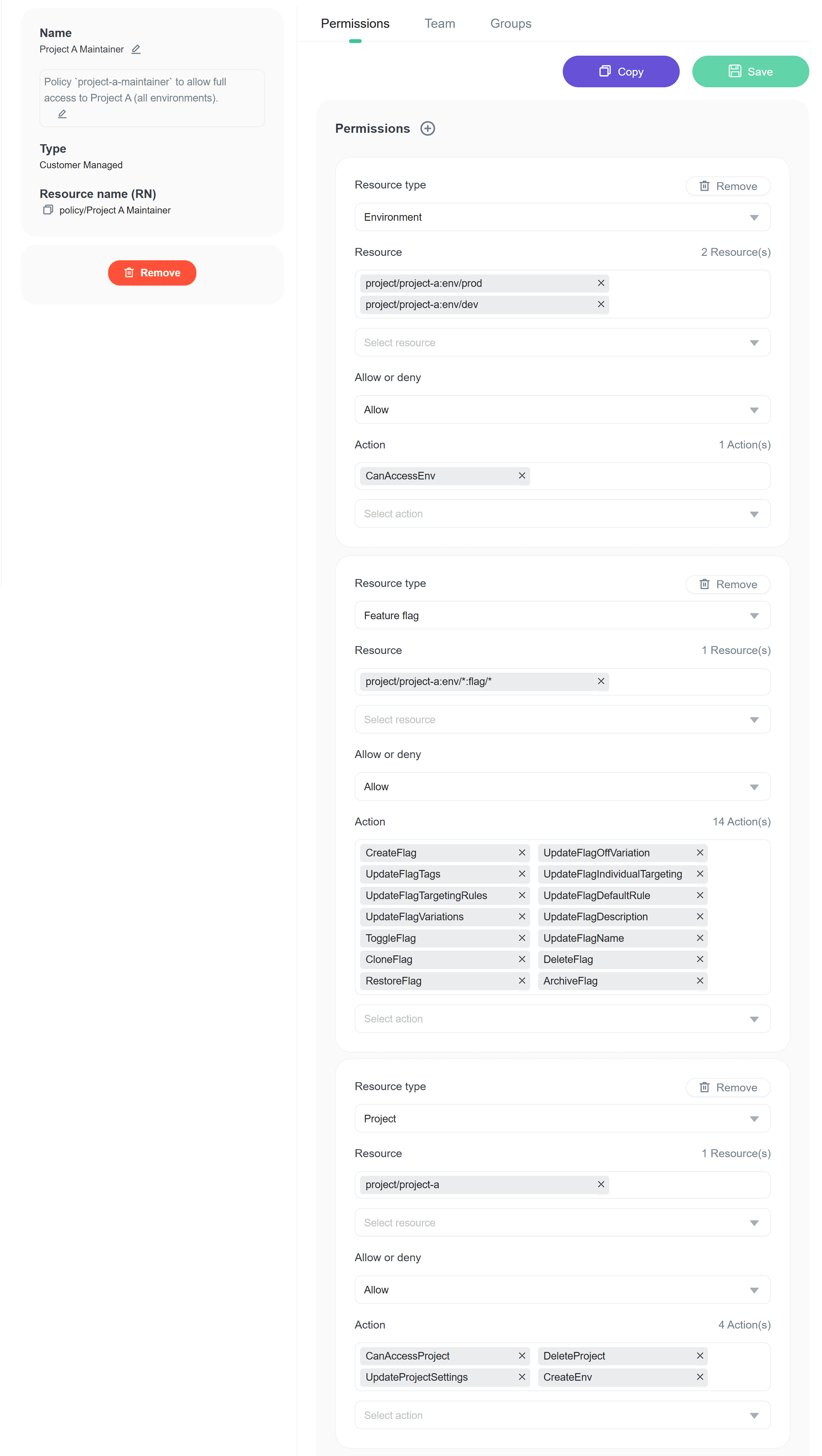Remove the Feature flag permission block
822x1456 pixels.
[x=728, y=584]
